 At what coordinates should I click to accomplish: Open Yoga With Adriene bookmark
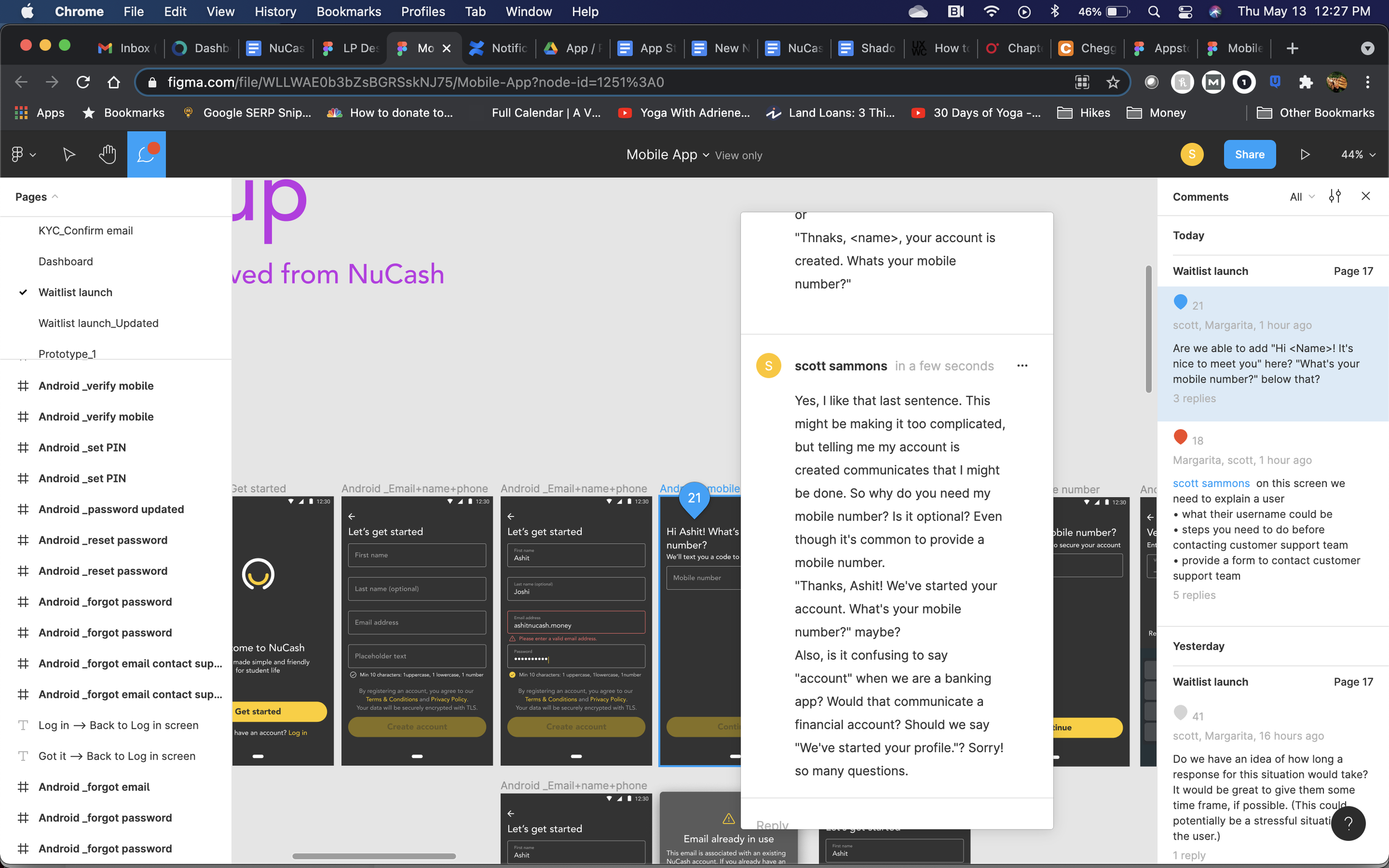pos(684,113)
